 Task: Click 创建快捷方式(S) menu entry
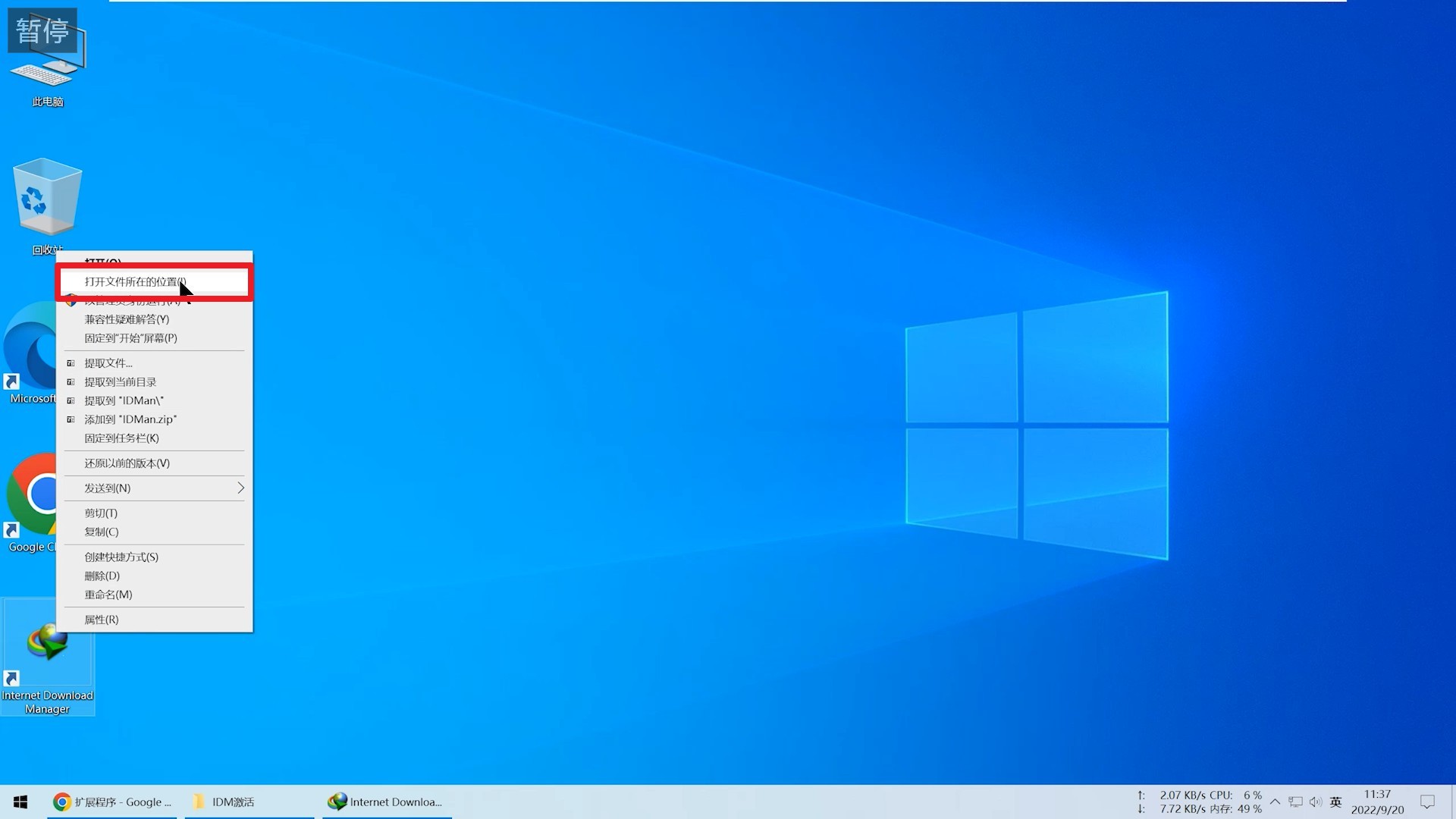click(x=121, y=557)
